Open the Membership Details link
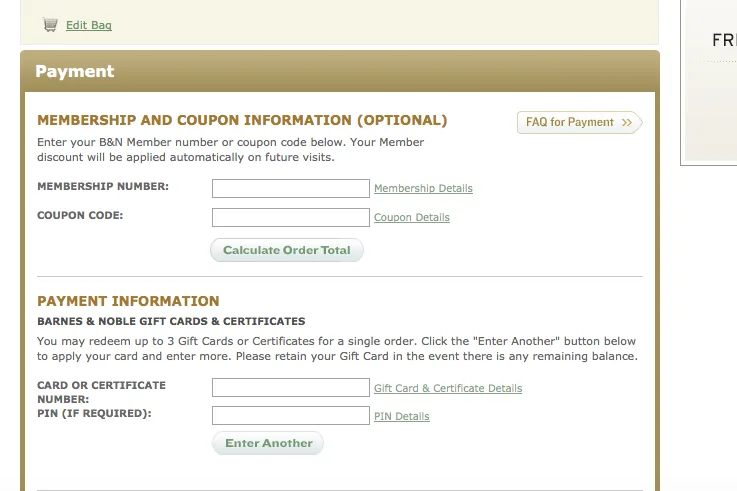The image size is (737, 491). tap(423, 189)
